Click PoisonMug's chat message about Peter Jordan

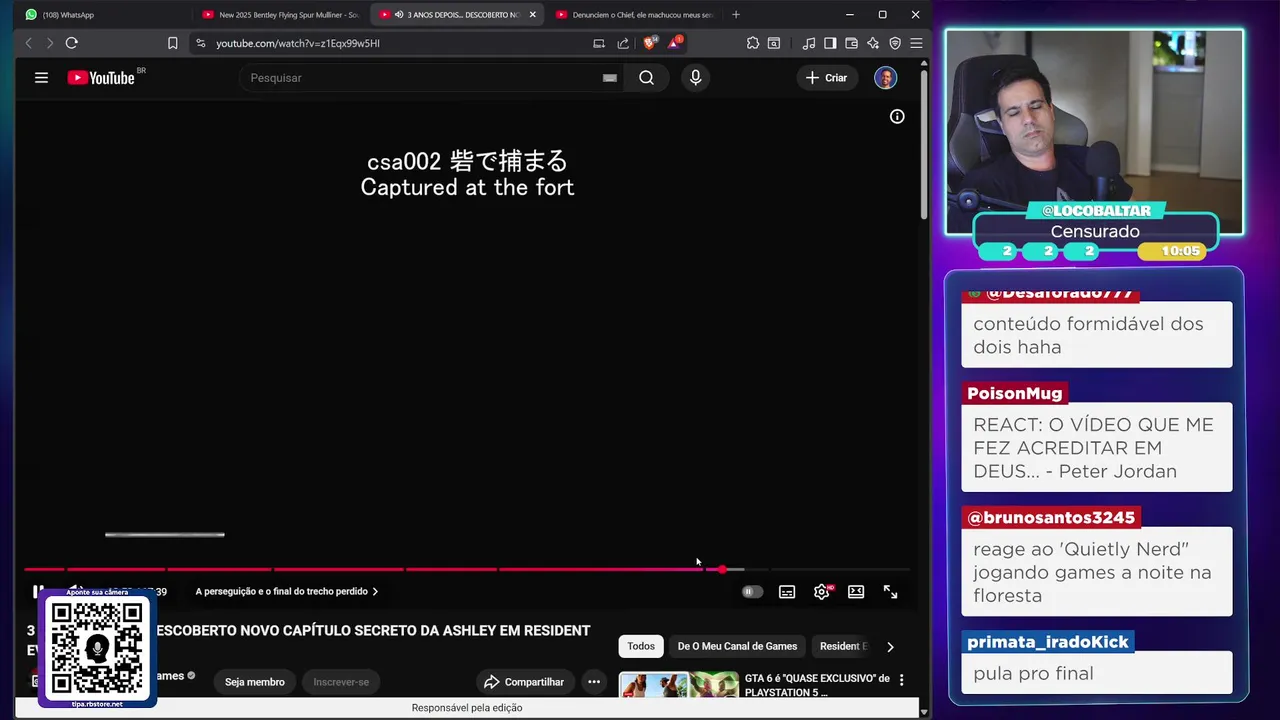click(x=1096, y=448)
